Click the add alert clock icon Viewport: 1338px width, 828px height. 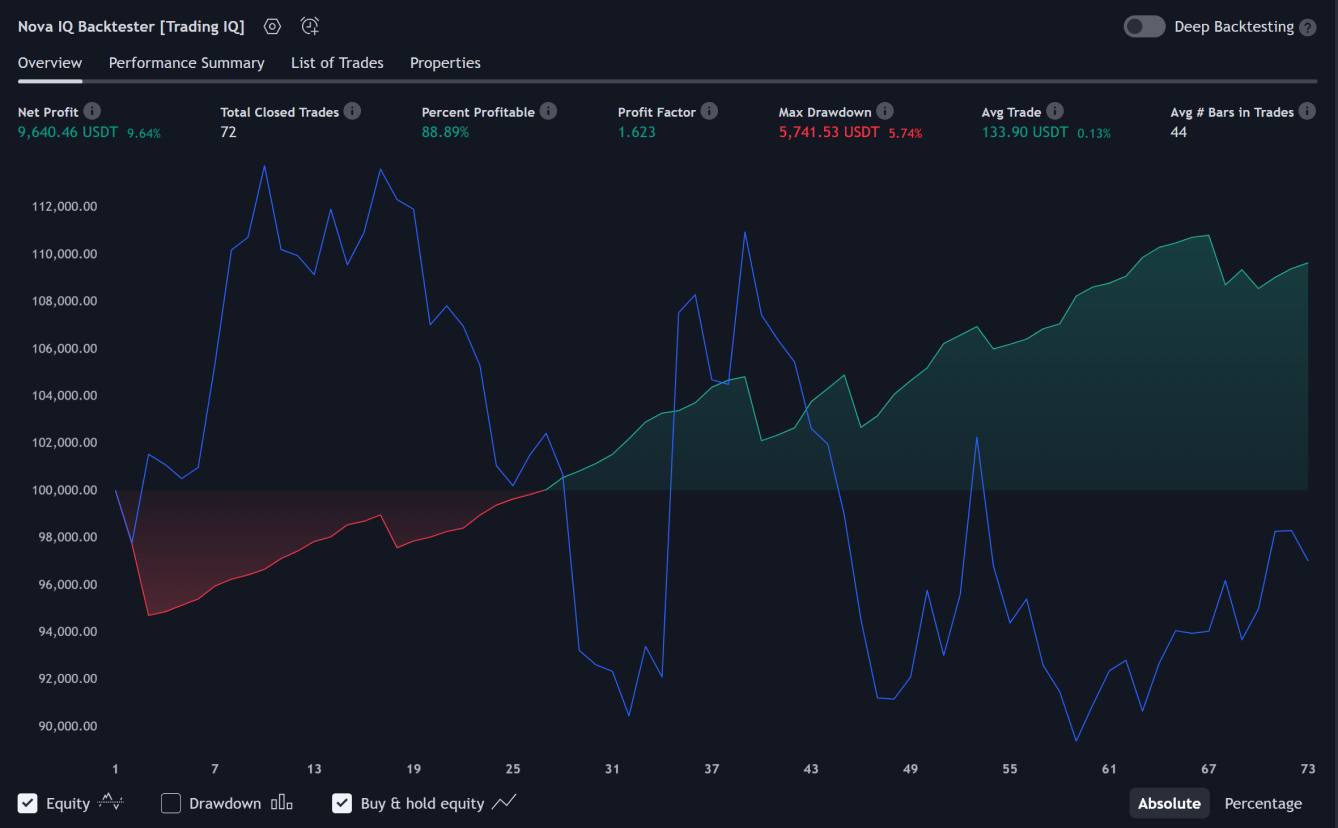tap(310, 26)
